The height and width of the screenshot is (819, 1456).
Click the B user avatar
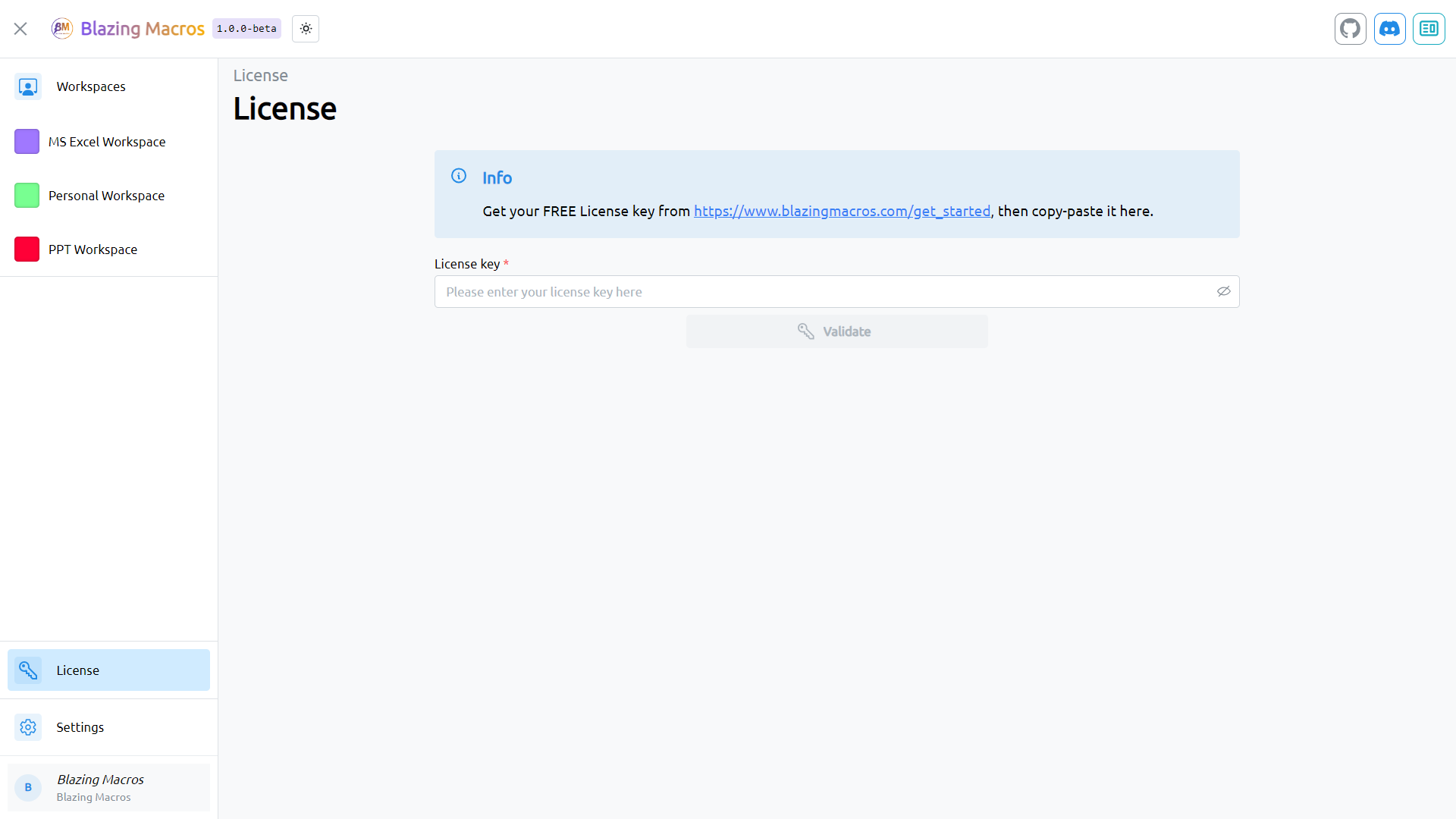(x=28, y=787)
